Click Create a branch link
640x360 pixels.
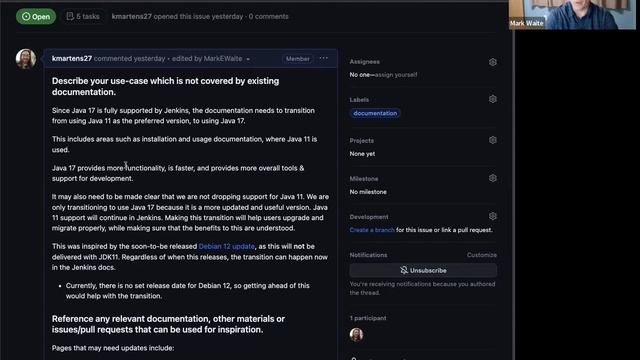(x=372, y=230)
